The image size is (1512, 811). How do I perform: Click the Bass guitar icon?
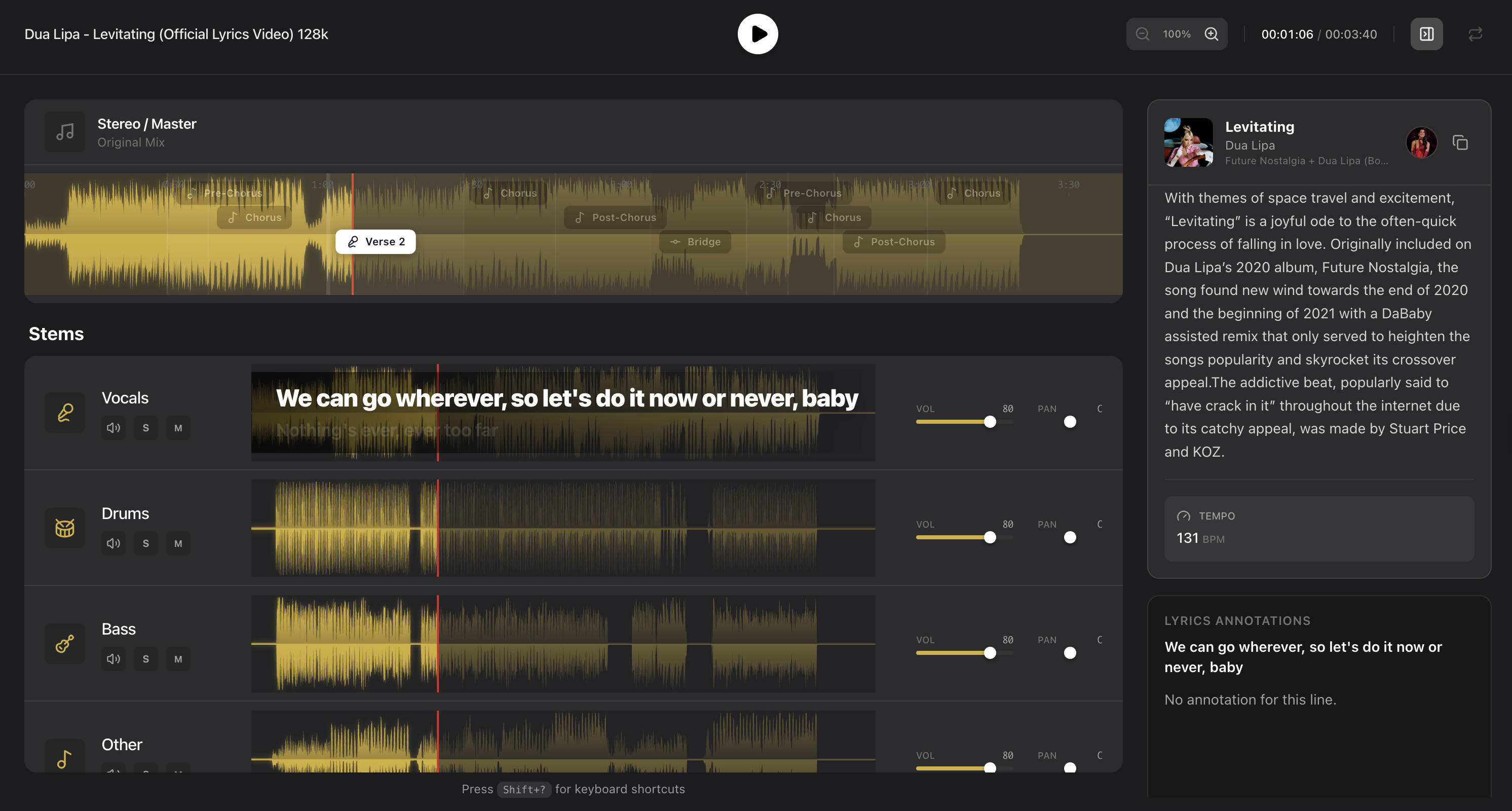65,644
